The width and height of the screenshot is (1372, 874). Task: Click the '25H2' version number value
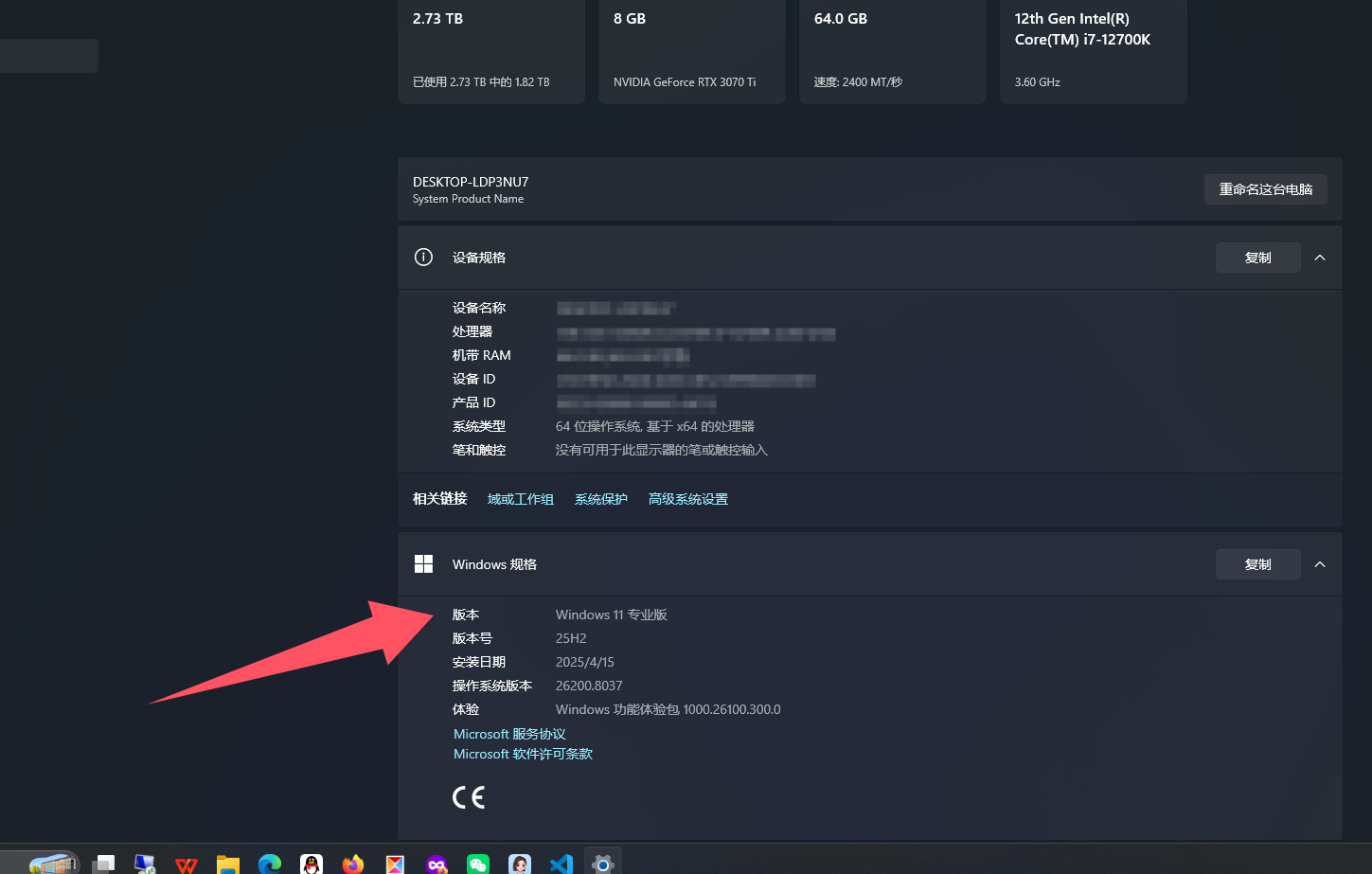click(x=571, y=638)
